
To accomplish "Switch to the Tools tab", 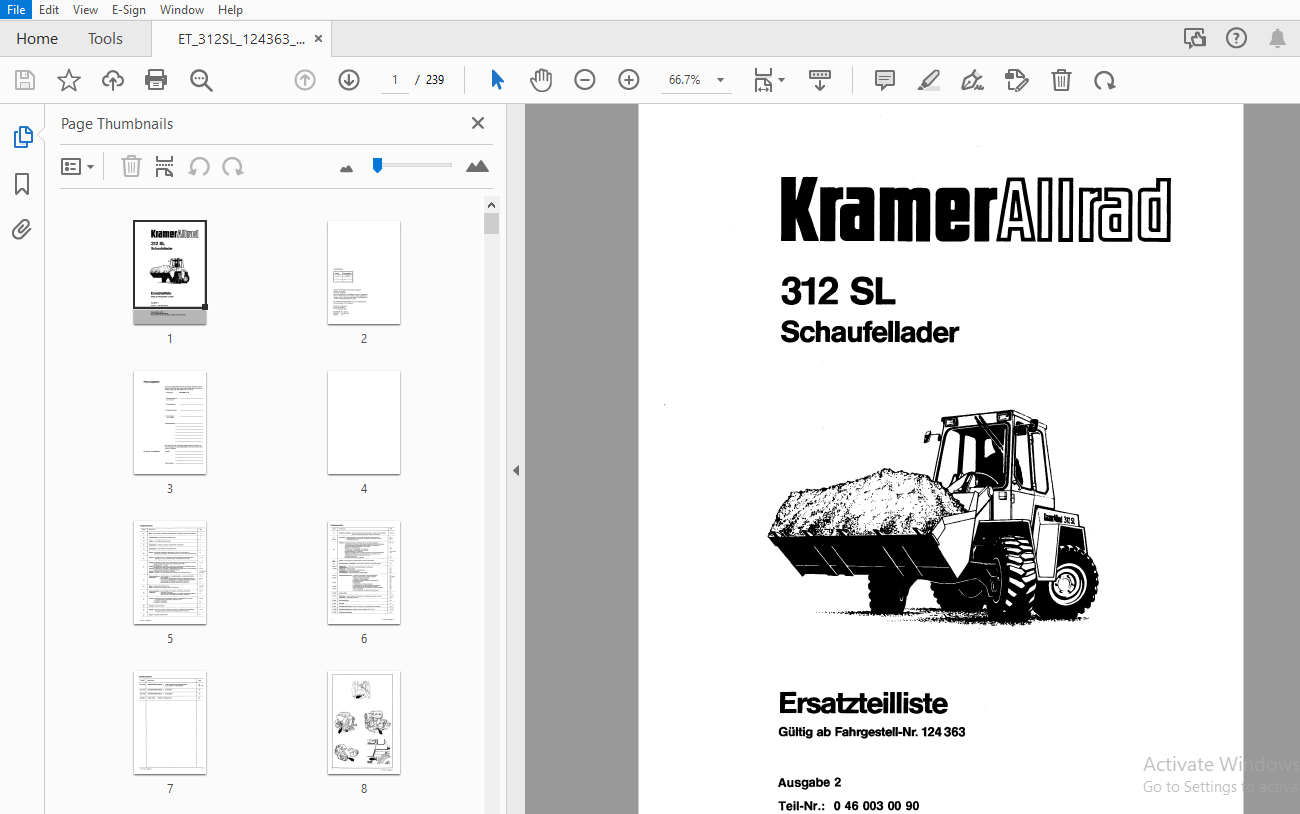I will click(x=105, y=38).
